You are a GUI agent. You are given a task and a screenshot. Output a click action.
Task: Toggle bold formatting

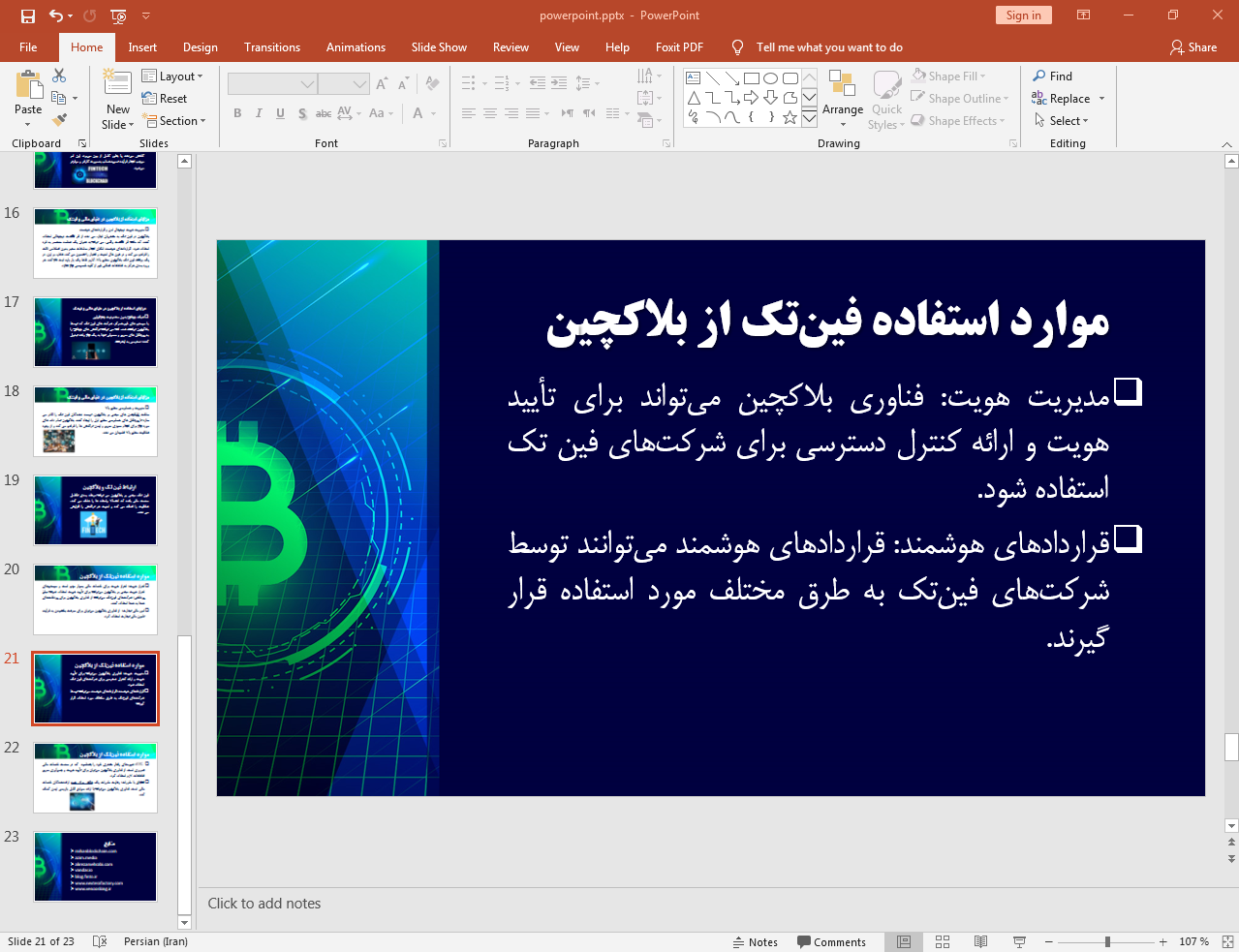[x=237, y=113]
